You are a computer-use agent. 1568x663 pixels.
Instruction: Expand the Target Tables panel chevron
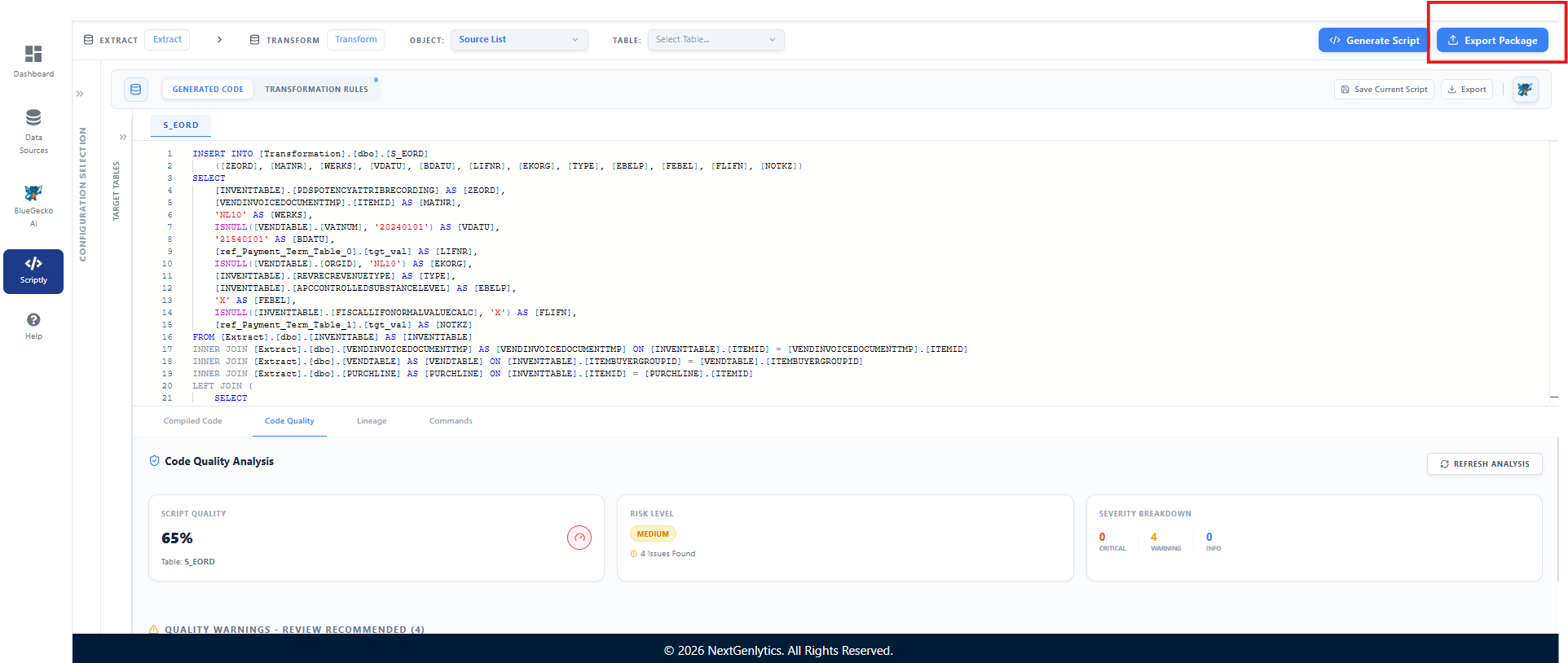click(123, 137)
